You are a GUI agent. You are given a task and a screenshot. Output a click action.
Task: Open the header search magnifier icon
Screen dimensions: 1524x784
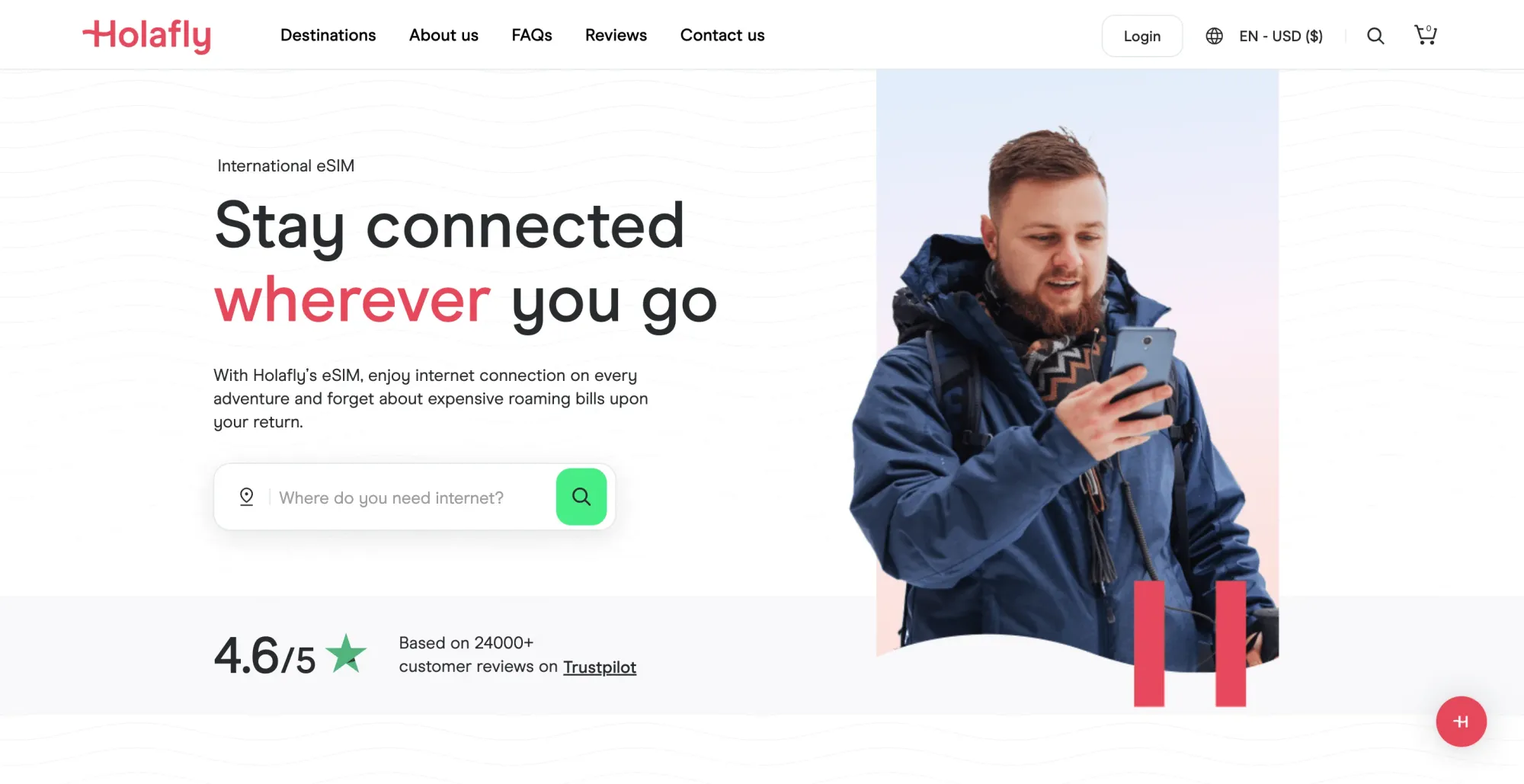click(x=1375, y=36)
